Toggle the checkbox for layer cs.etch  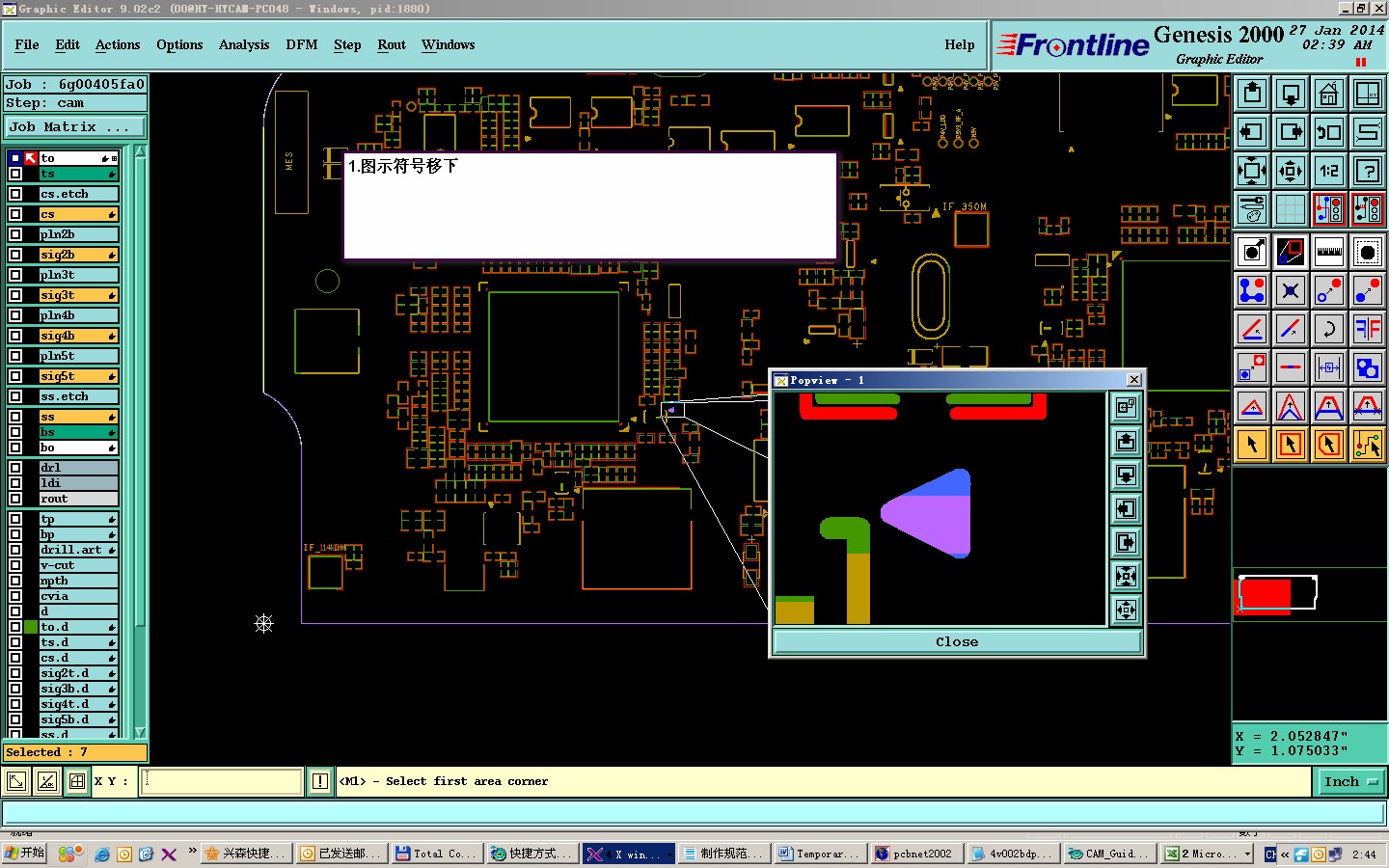tap(15, 194)
